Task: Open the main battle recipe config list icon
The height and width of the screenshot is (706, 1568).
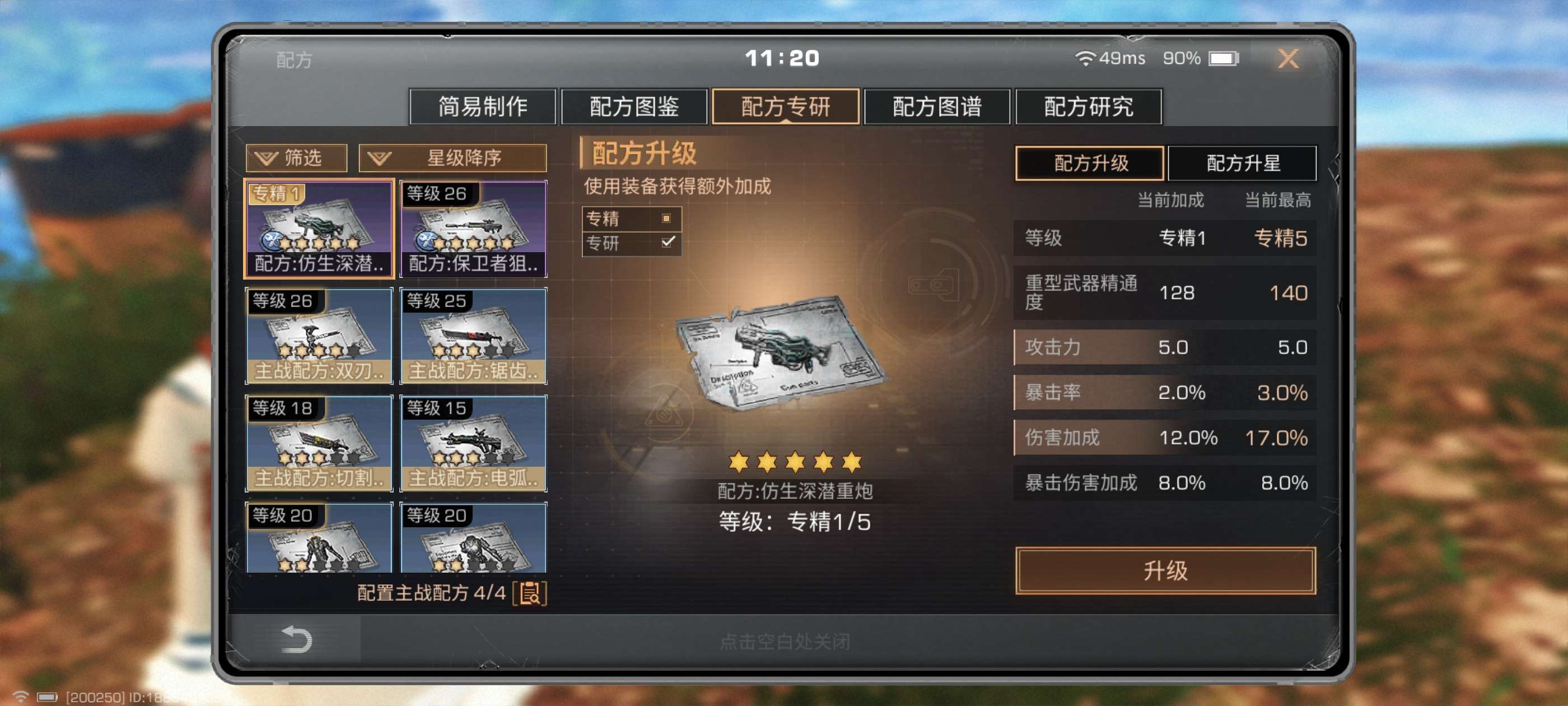Action: click(x=530, y=593)
